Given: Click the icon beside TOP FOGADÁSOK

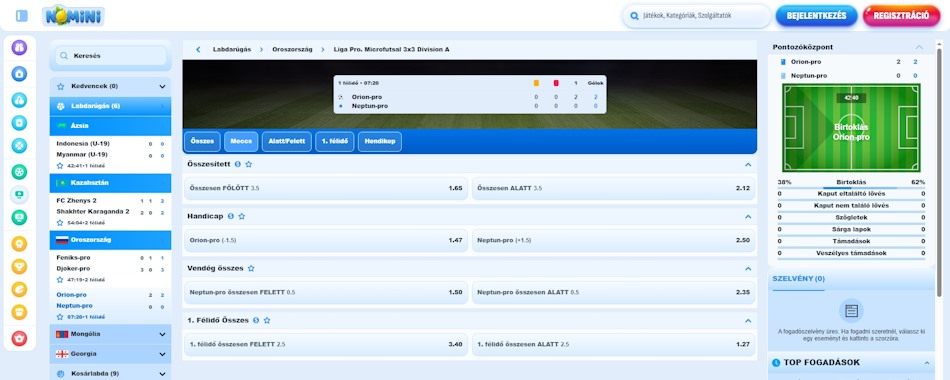Looking at the screenshot, I should click(x=776, y=363).
